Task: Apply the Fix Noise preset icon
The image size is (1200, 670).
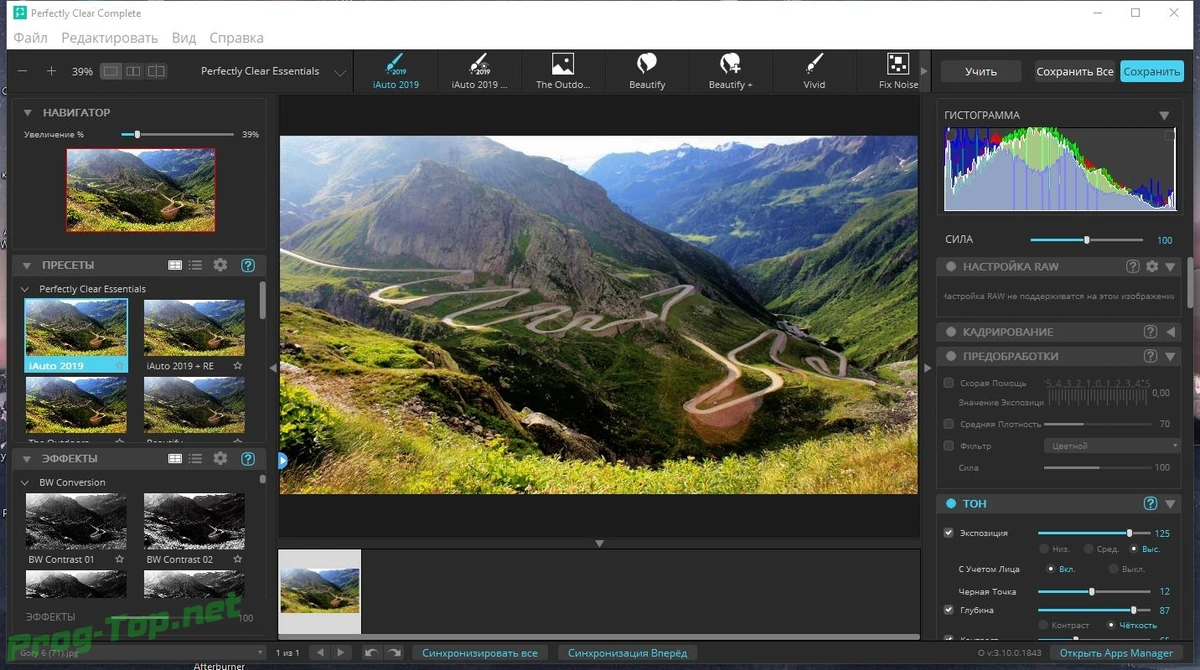Action: (x=898, y=72)
